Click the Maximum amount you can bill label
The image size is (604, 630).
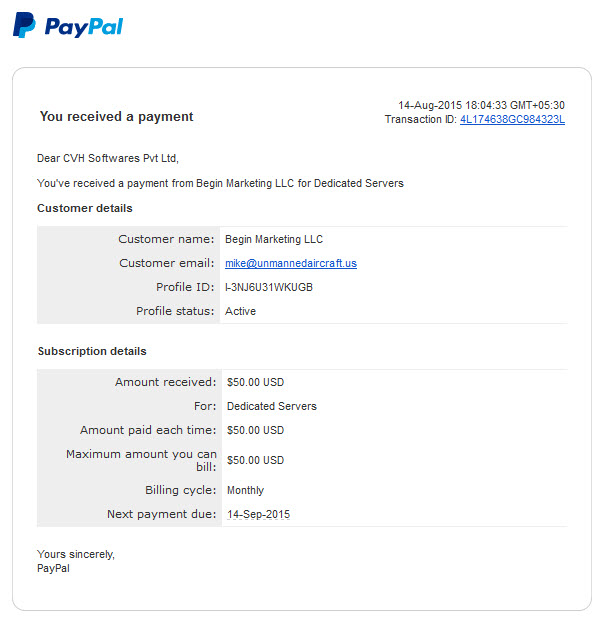[x=141, y=460]
